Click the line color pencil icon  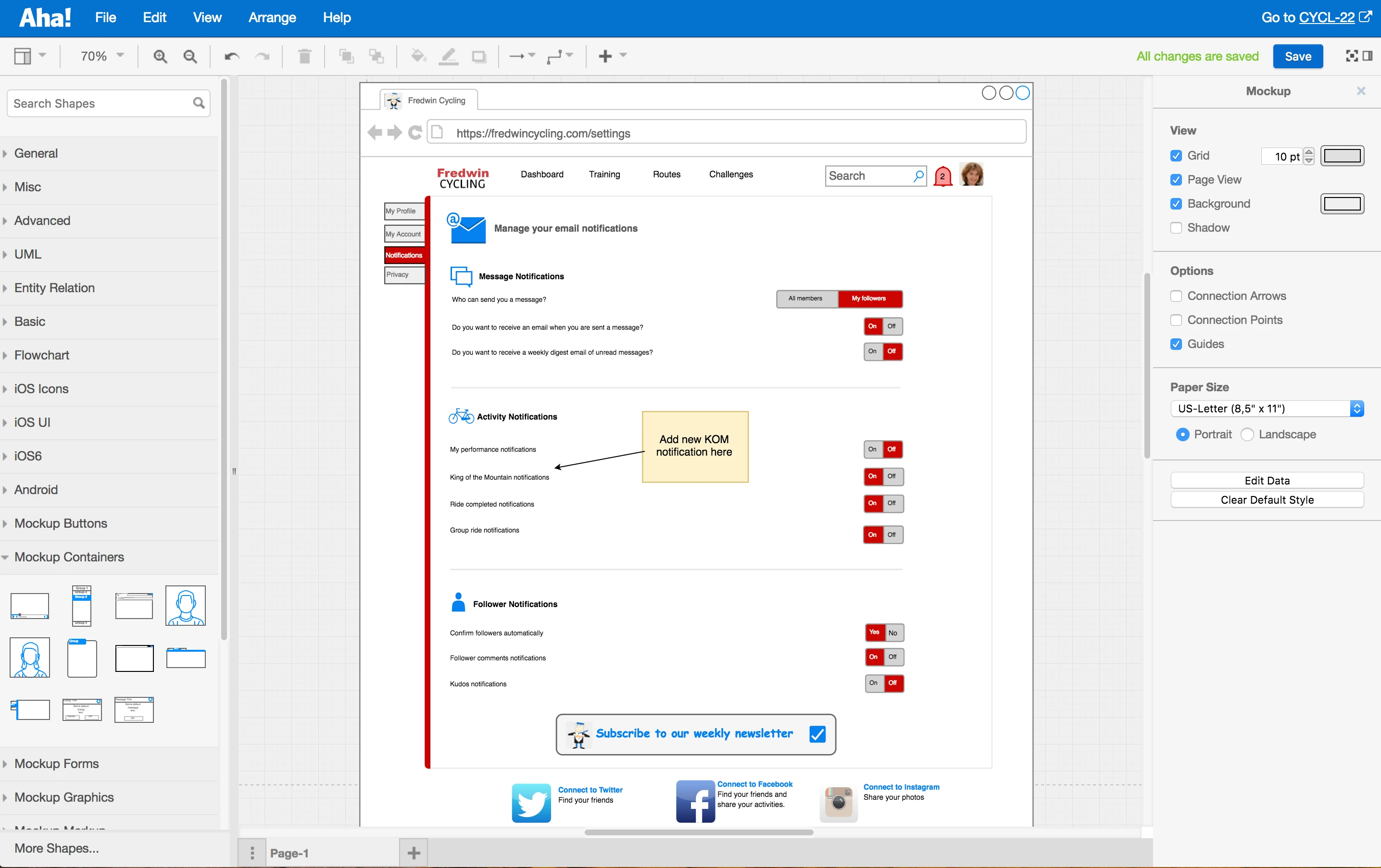(x=448, y=56)
